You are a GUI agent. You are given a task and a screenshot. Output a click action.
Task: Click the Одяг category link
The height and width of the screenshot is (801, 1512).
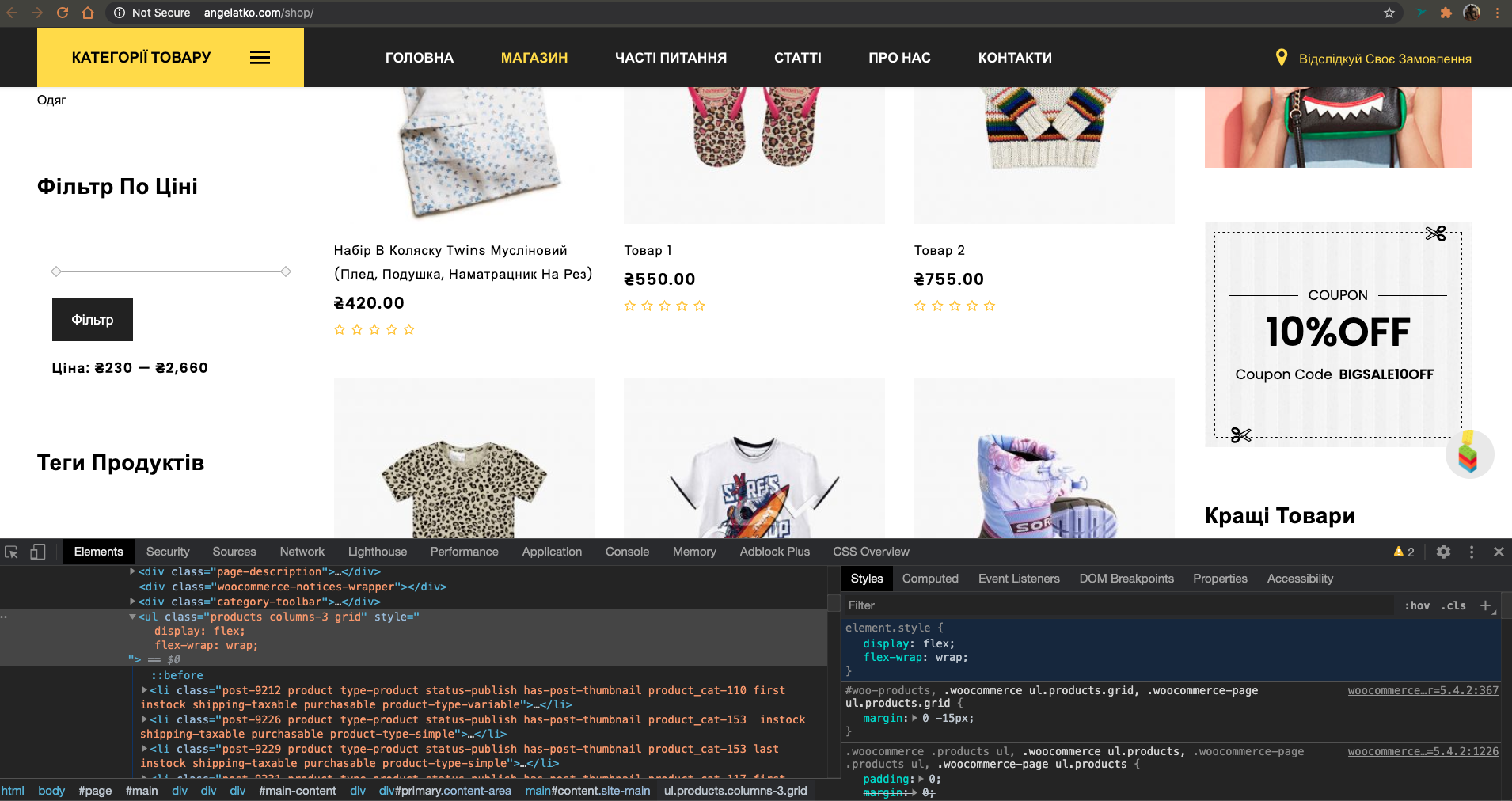[x=51, y=100]
